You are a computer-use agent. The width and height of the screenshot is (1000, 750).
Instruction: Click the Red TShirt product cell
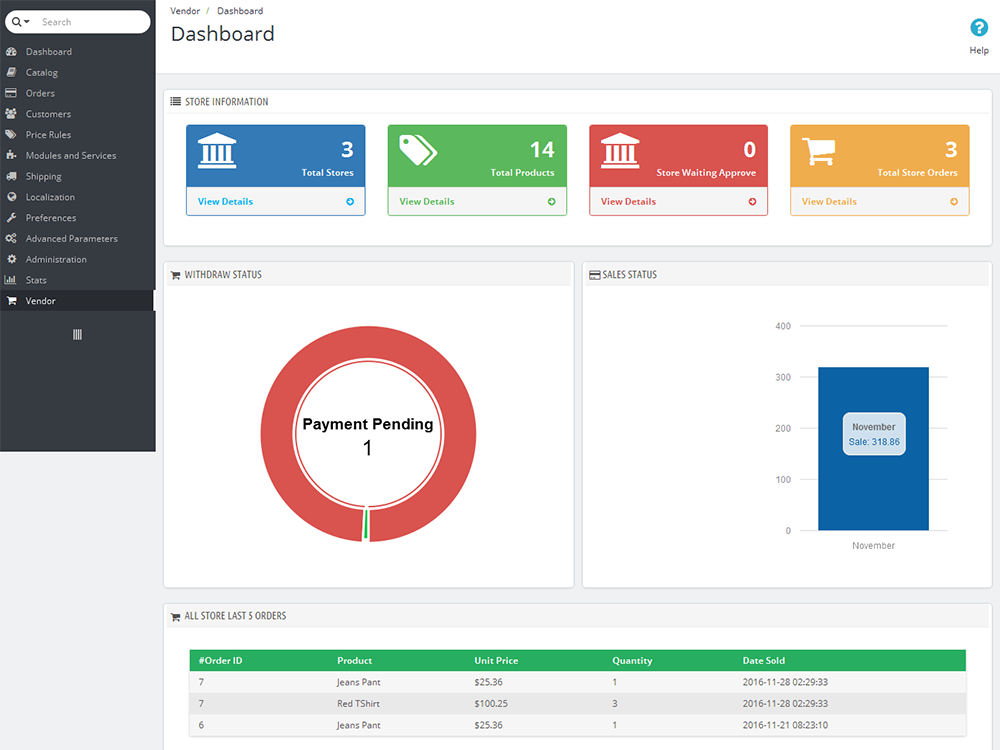[358, 703]
